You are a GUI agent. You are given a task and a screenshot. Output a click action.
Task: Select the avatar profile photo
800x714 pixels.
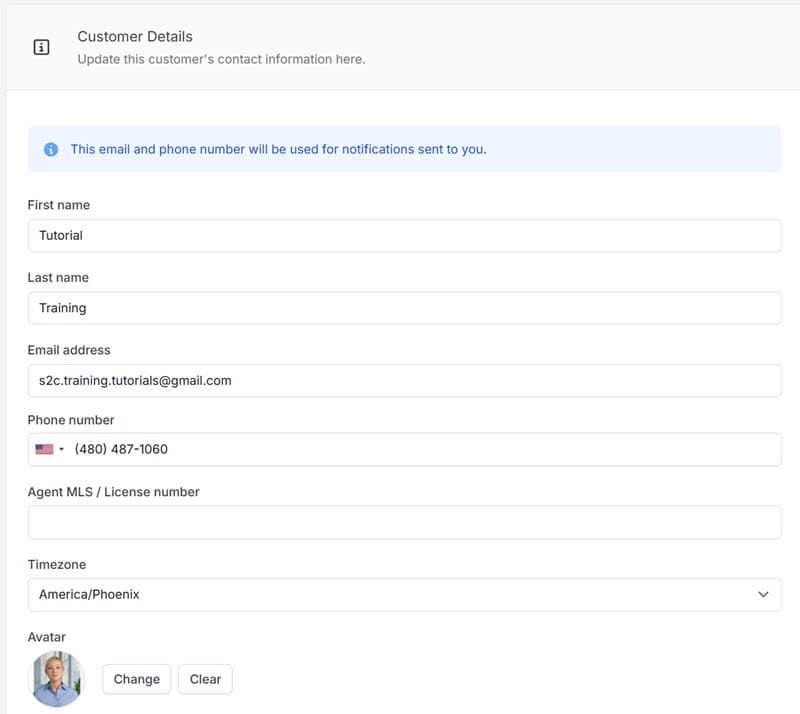tap(57, 679)
